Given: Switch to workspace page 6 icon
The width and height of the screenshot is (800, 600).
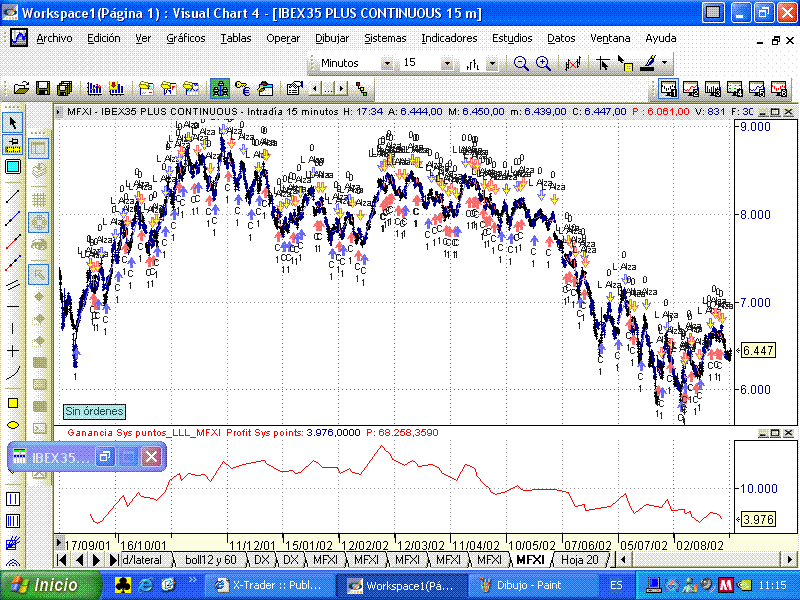Looking at the screenshot, I should point(779,89).
